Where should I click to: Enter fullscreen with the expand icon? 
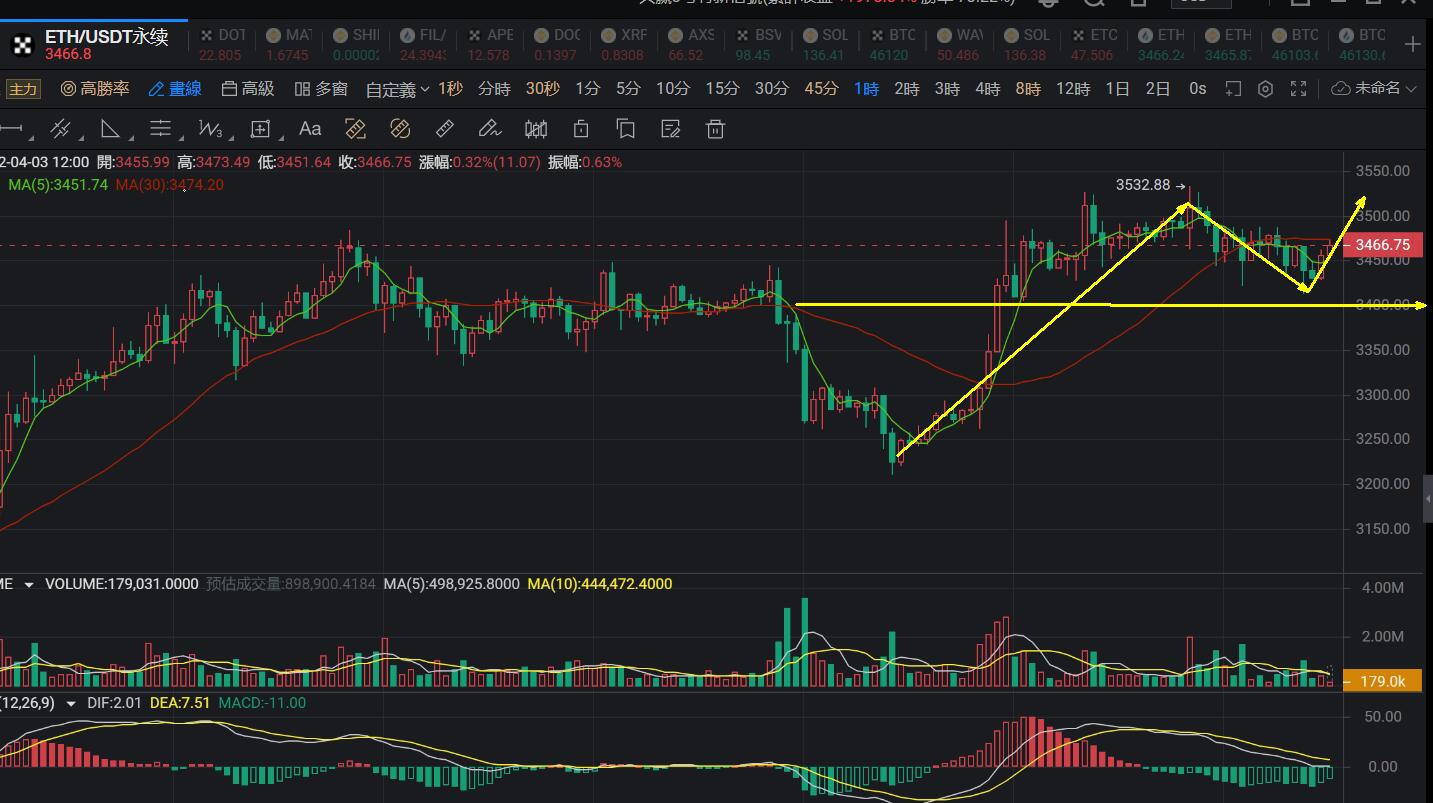[x=1298, y=89]
